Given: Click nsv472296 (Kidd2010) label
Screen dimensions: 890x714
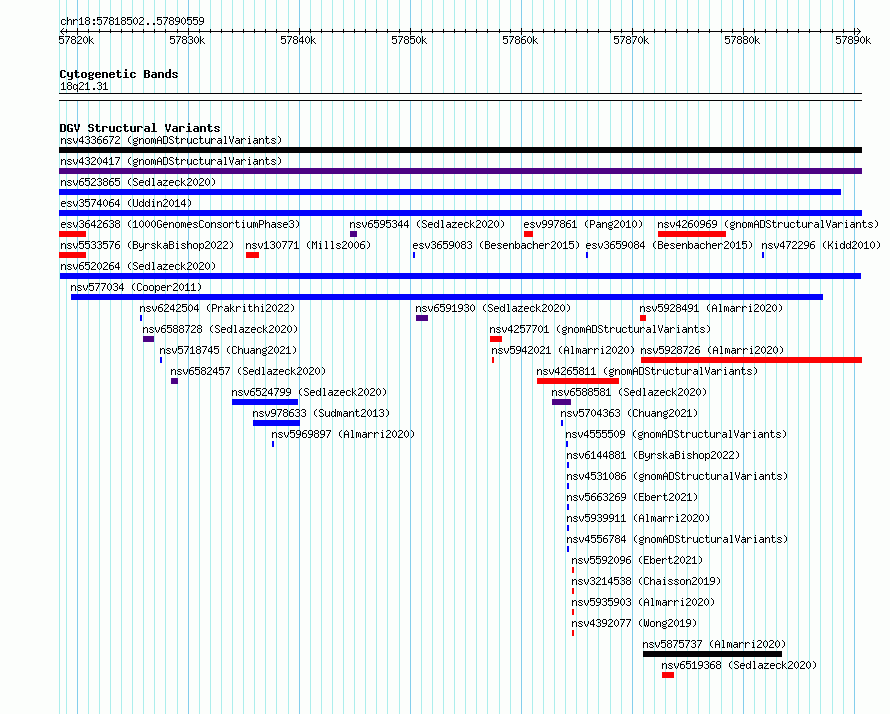Looking at the screenshot, I should [821, 245].
